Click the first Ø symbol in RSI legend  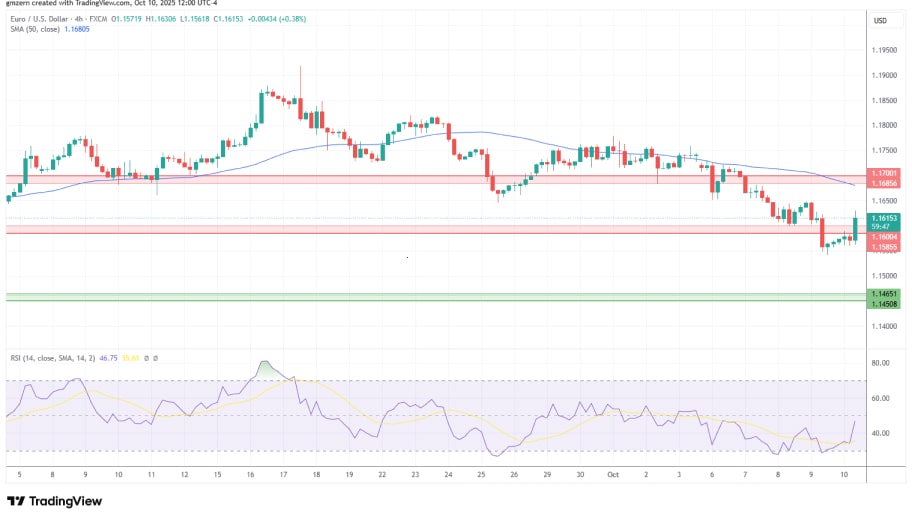click(x=145, y=358)
